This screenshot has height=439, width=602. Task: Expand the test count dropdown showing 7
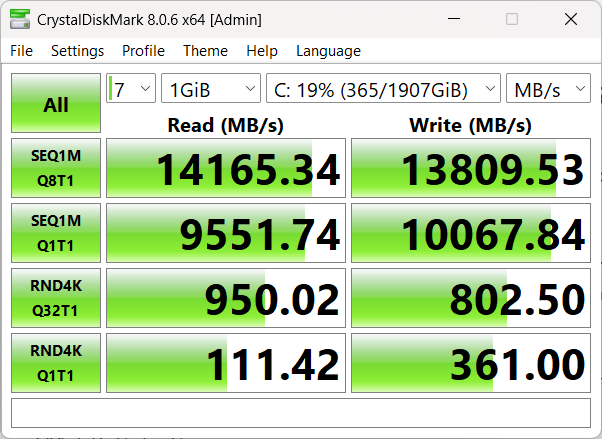pos(131,88)
